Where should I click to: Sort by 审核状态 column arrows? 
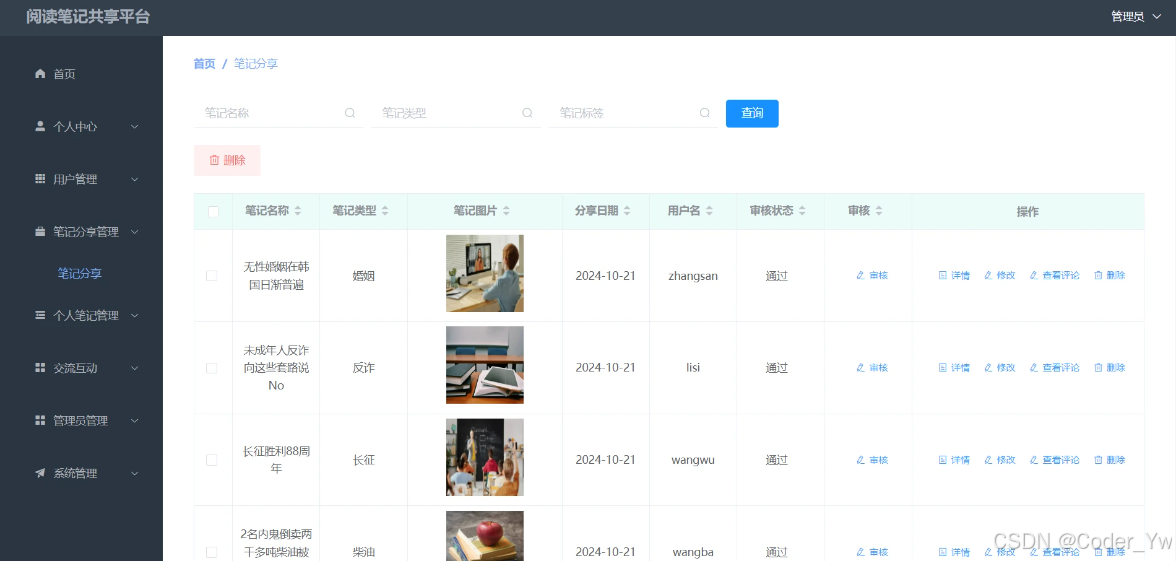click(x=802, y=212)
